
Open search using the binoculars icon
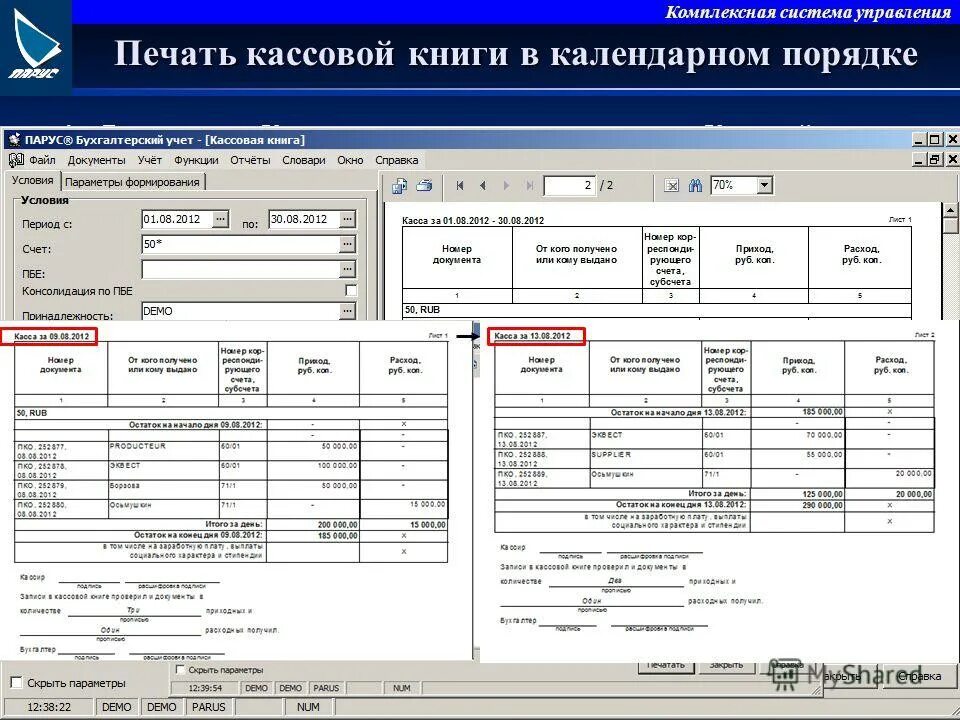point(696,185)
